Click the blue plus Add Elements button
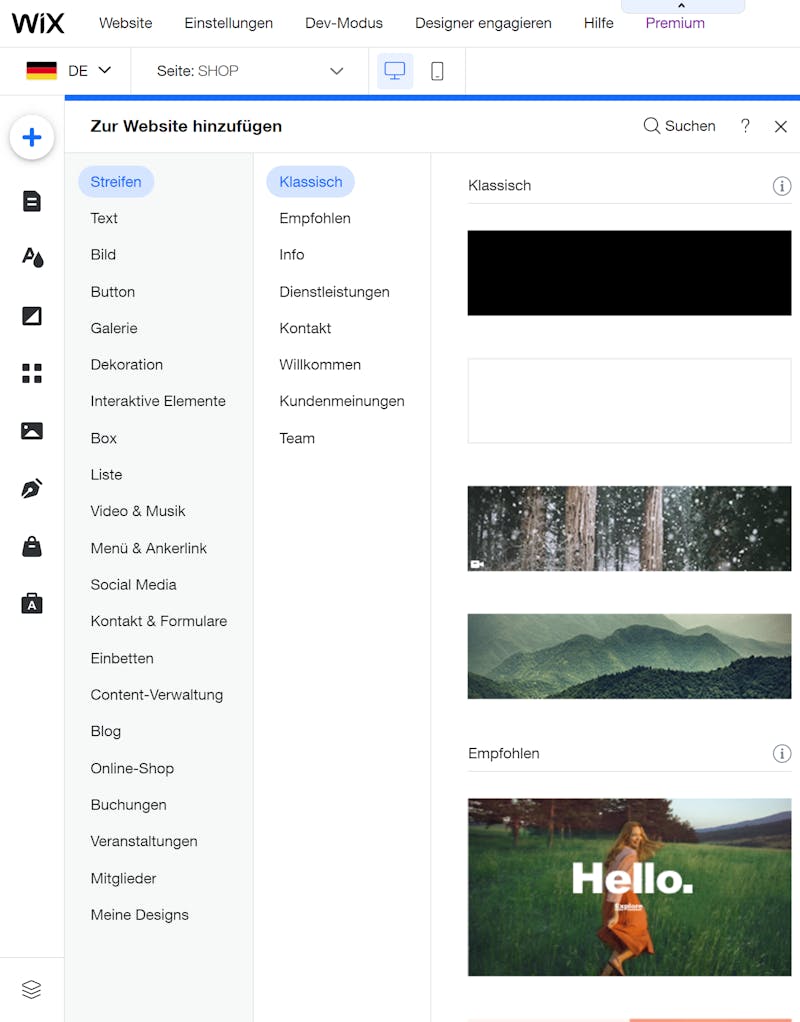This screenshot has width=800, height=1022. pyautogui.click(x=31, y=138)
